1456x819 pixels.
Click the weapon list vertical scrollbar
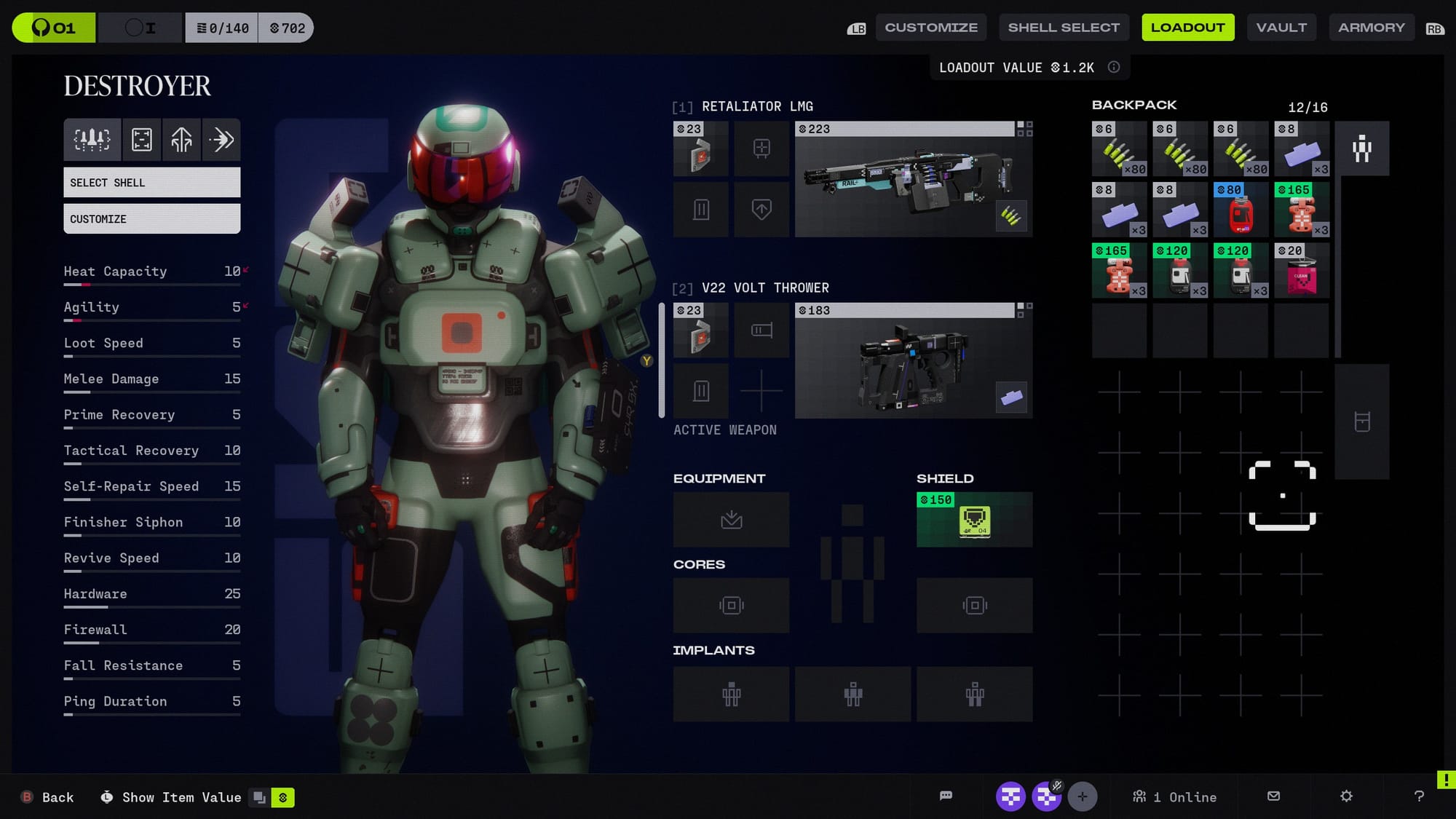click(x=661, y=360)
